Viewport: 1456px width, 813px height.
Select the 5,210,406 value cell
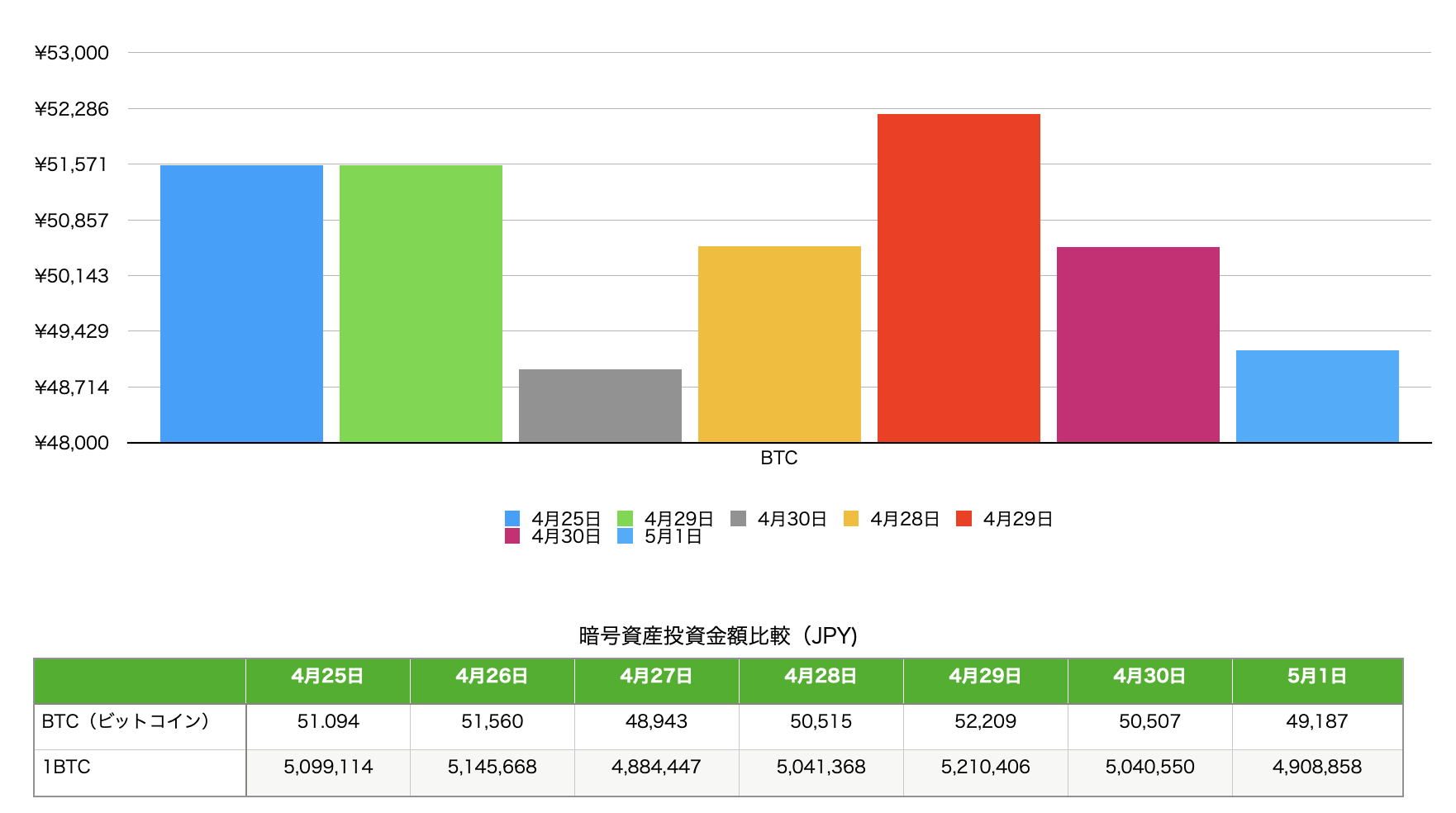(985, 767)
